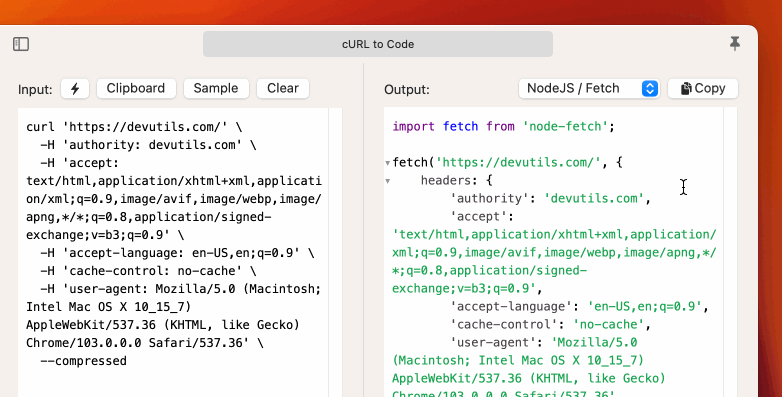Click the lightning bolt auto-detect button
Viewport: 782px width, 397px height.
click(75, 88)
